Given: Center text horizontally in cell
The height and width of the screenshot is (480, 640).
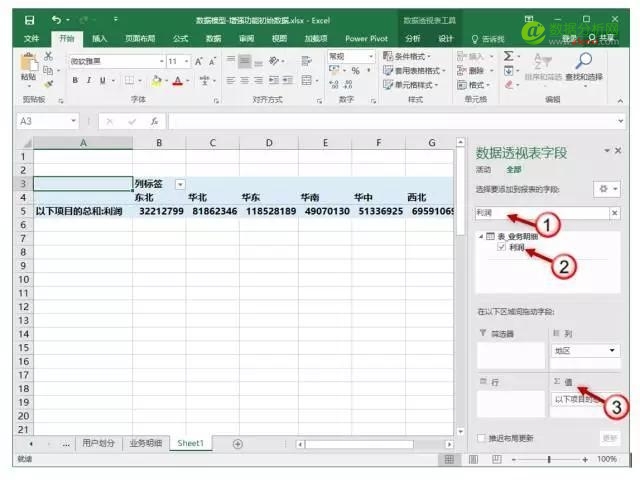Looking at the screenshot, I should [244, 80].
